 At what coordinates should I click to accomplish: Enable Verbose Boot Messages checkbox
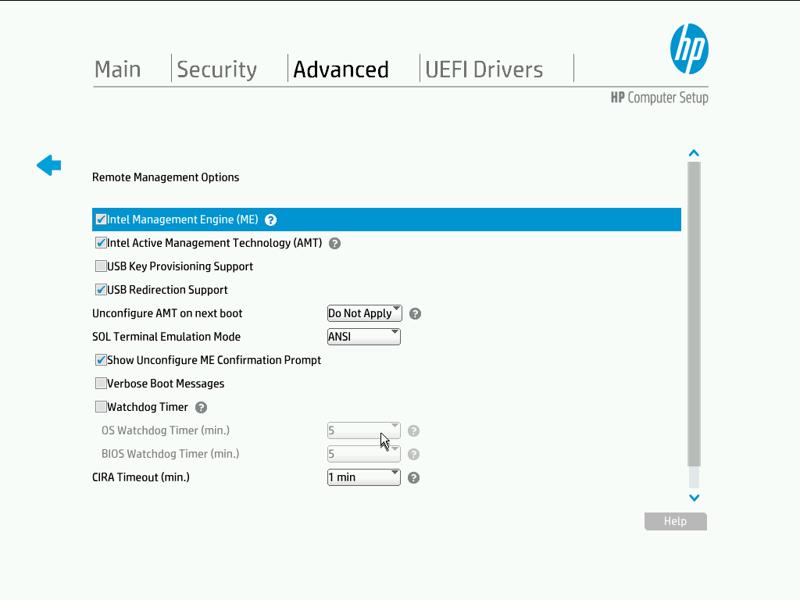101,384
